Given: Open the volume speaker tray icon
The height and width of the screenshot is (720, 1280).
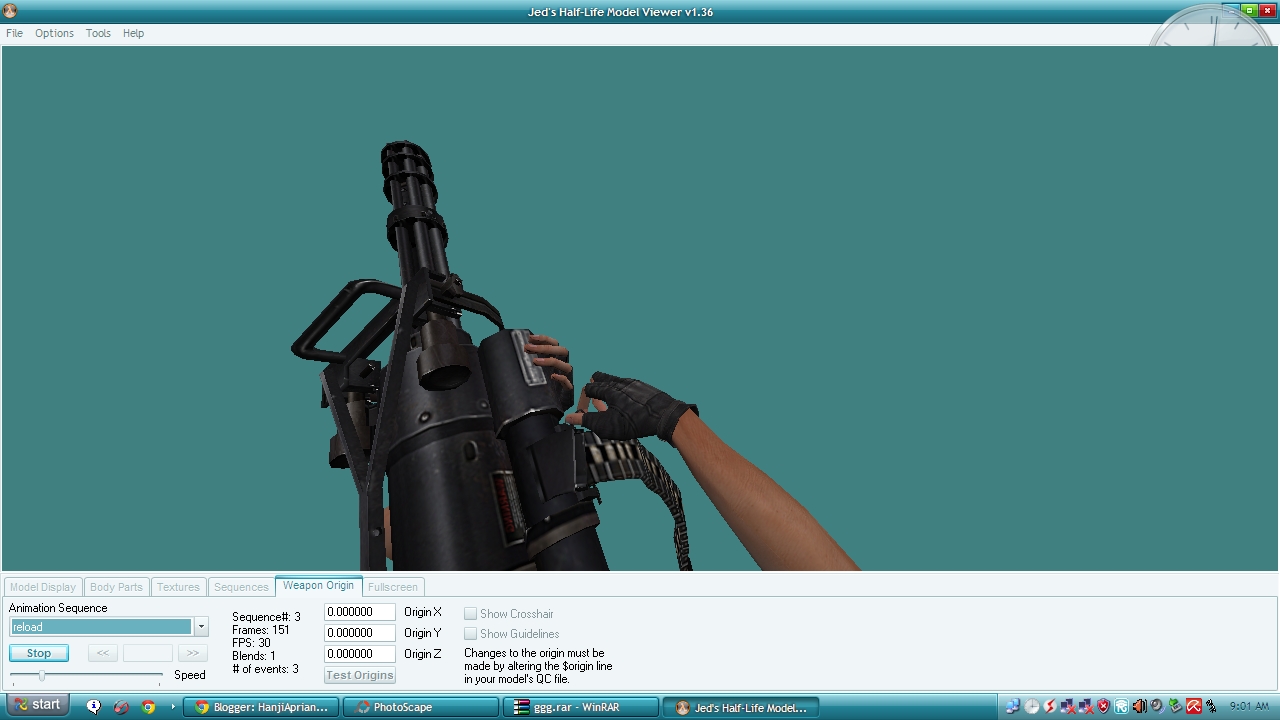Looking at the screenshot, I should point(1158,707).
